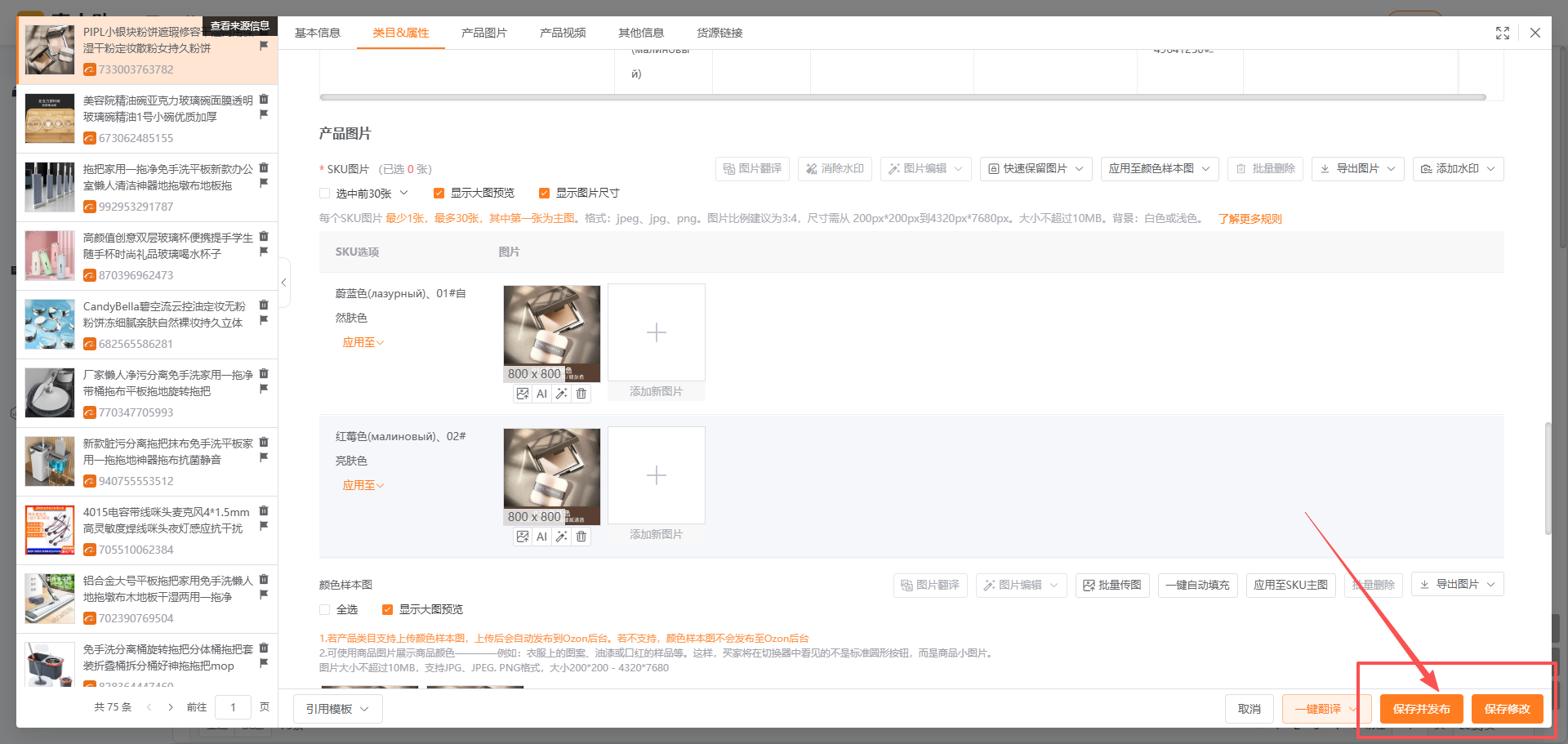
Task: Switch to the 其他信息 tab
Action: (641, 33)
